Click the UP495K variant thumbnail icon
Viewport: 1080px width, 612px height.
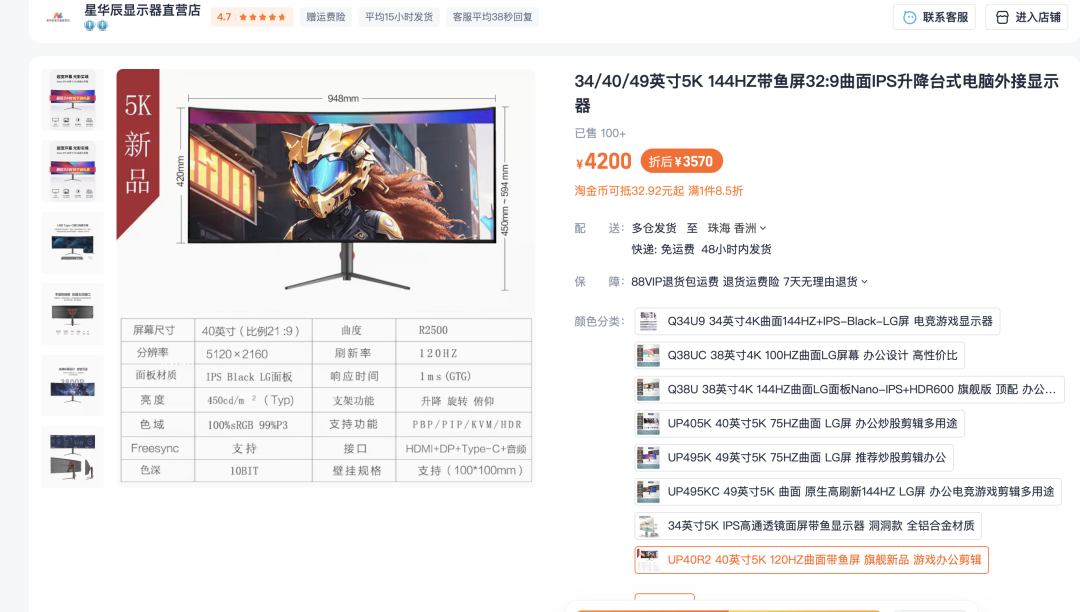pos(647,457)
